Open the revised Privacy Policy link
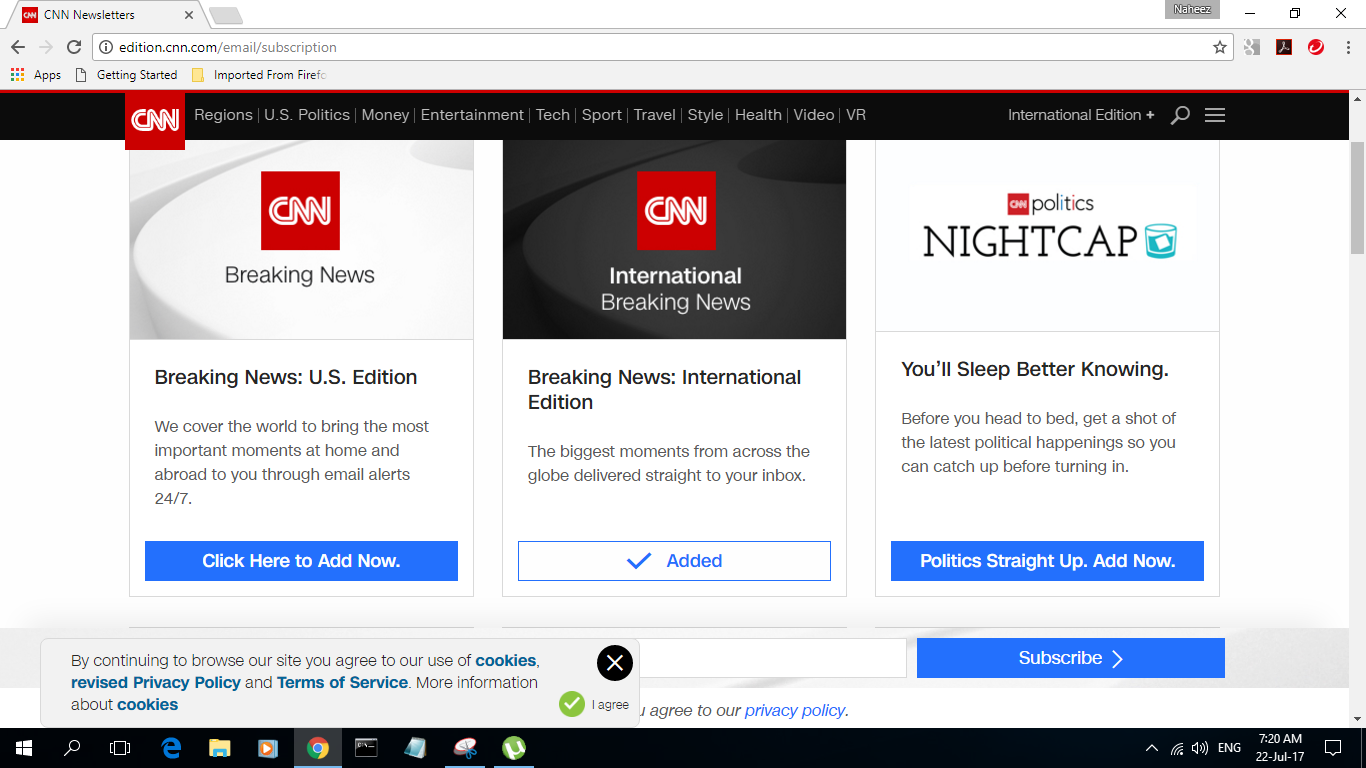 pyautogui.click(x=156, y=682)
